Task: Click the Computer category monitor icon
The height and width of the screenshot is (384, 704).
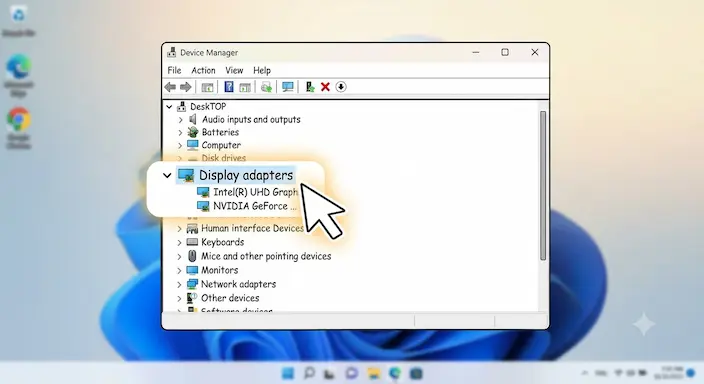Action: pos(193,145)
